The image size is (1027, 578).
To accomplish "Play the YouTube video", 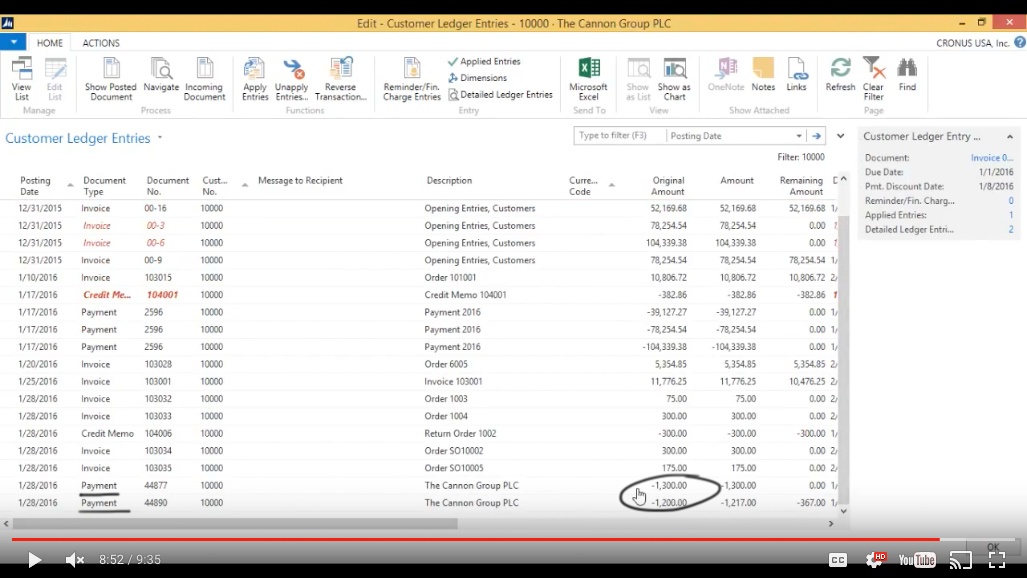I will coord(34,560).
